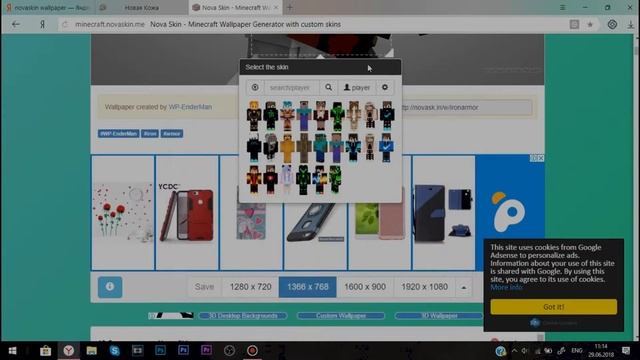Choose the green-headed zombie skin

320,148
